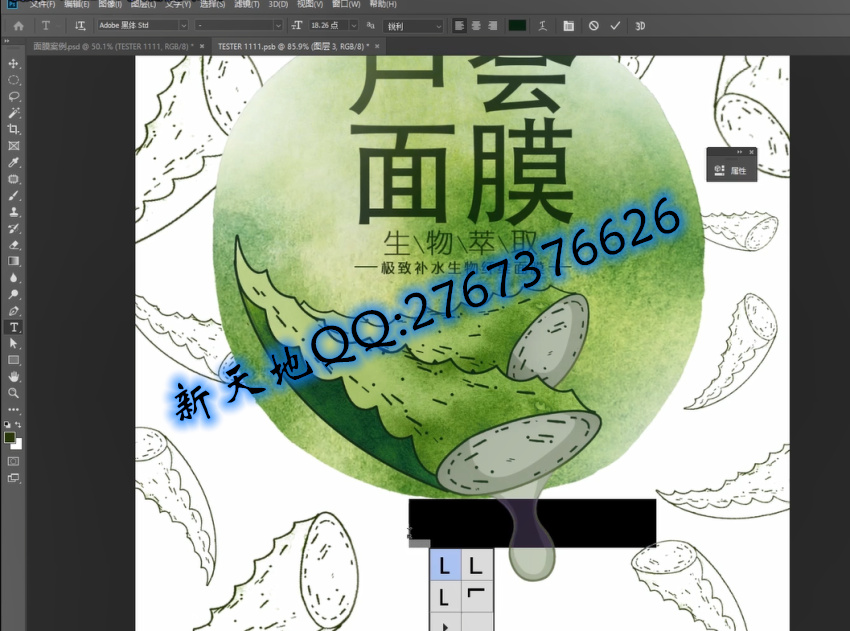Select the Hand tool
Screen dimensions: 850x631
14,376
